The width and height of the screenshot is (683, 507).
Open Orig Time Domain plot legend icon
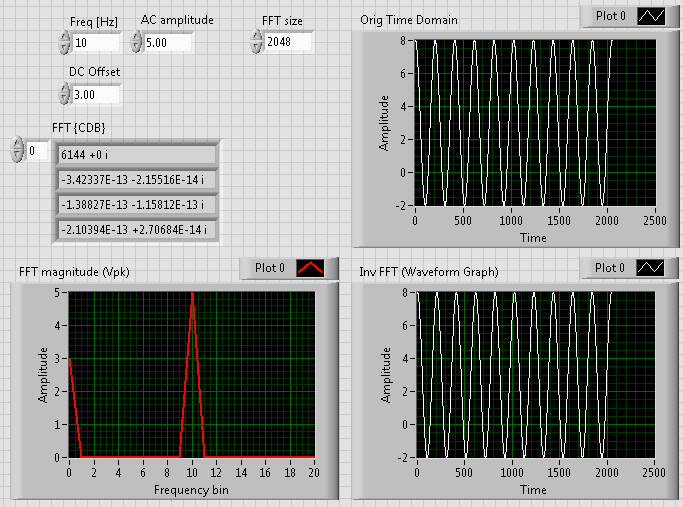pos(651,17)
